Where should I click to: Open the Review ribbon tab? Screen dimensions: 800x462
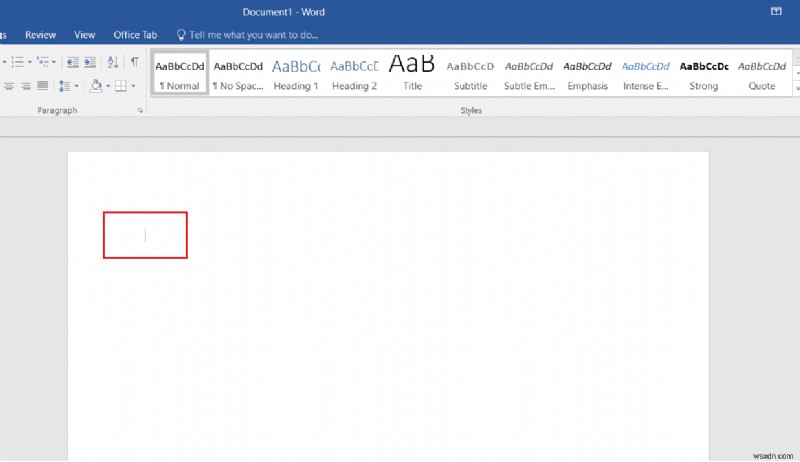click(x=40, y=35)
